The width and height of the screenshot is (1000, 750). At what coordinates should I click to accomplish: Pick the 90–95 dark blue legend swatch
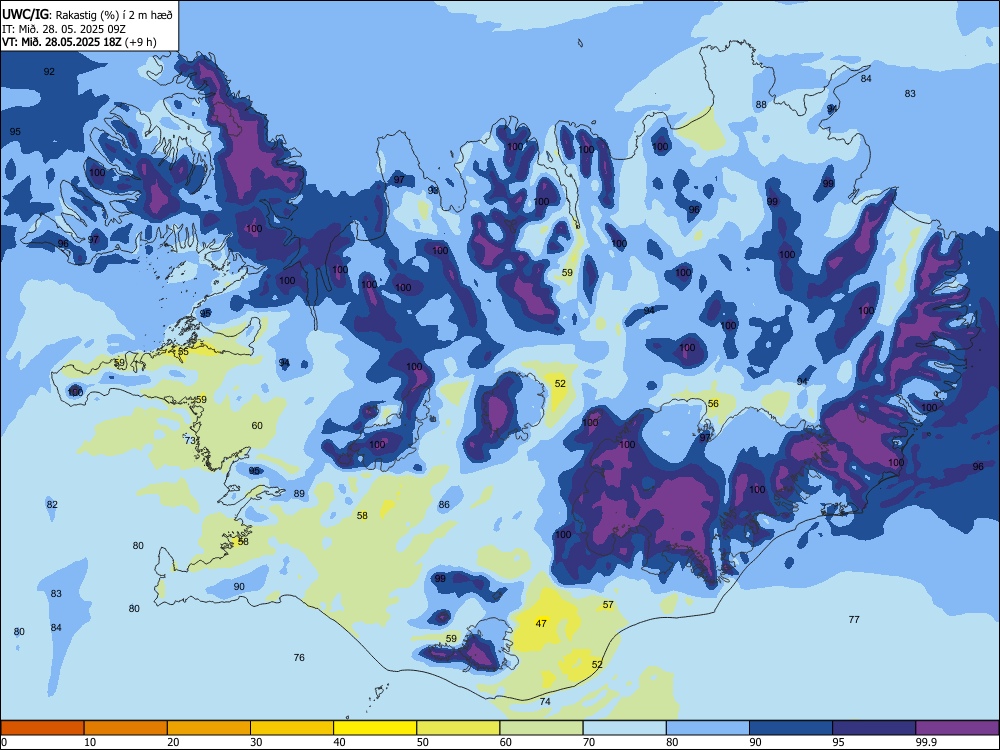point(791,728)
